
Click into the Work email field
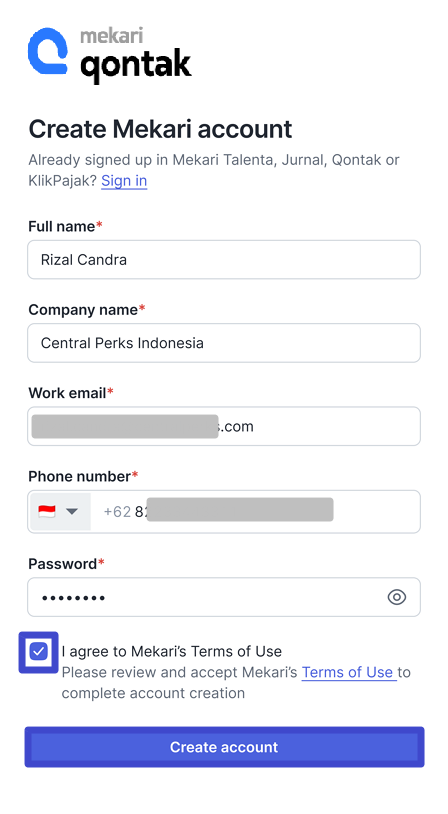[x=224, y=426]
